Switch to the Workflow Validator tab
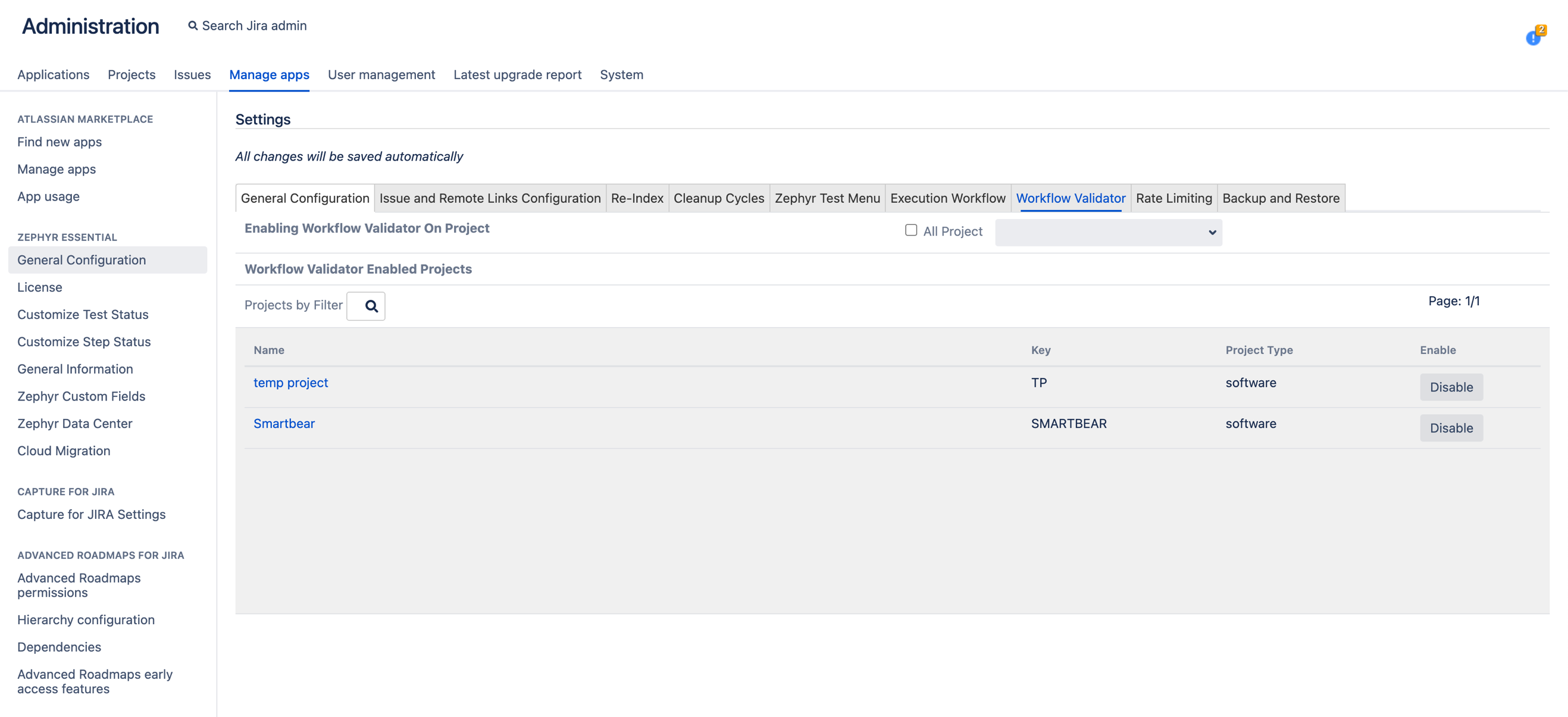 pyautogui.click(x=1071, y=198)
